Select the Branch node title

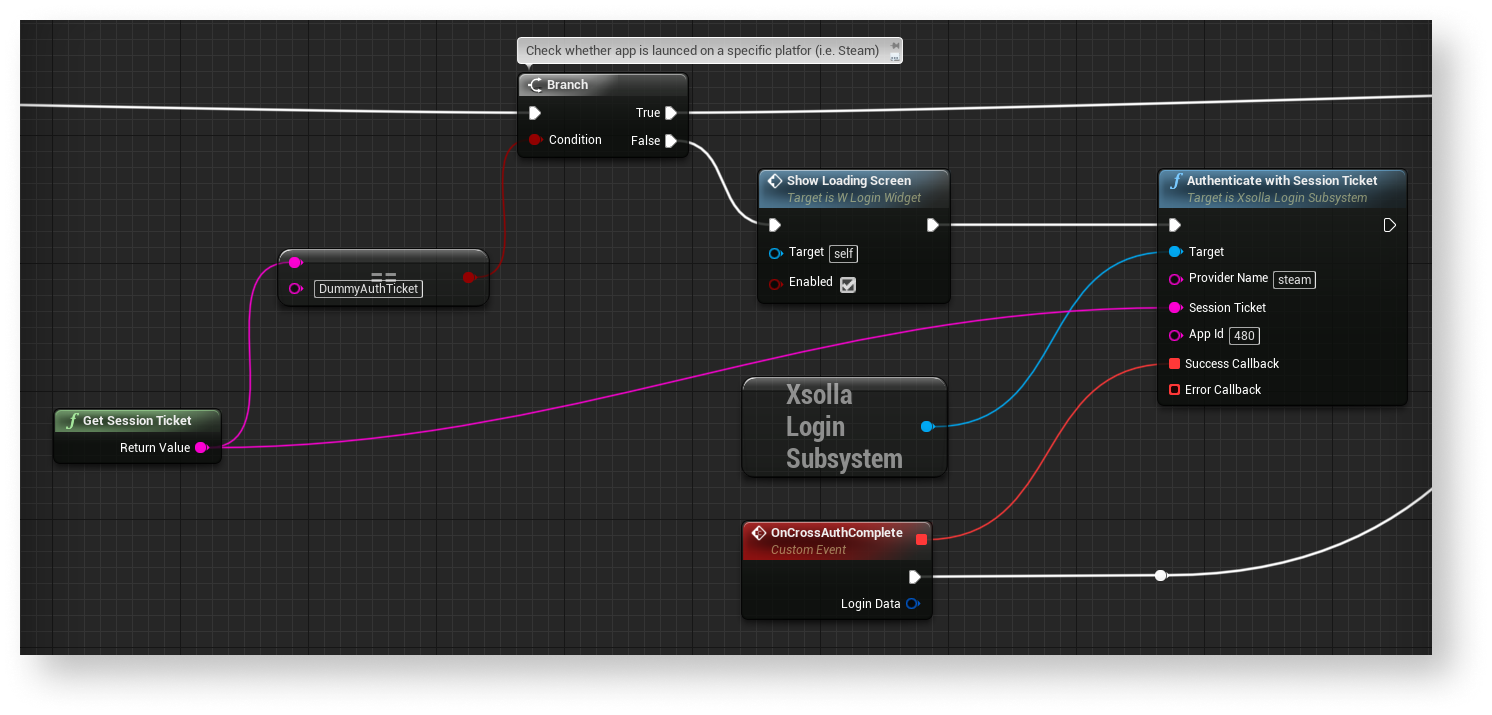coord(567,85)
